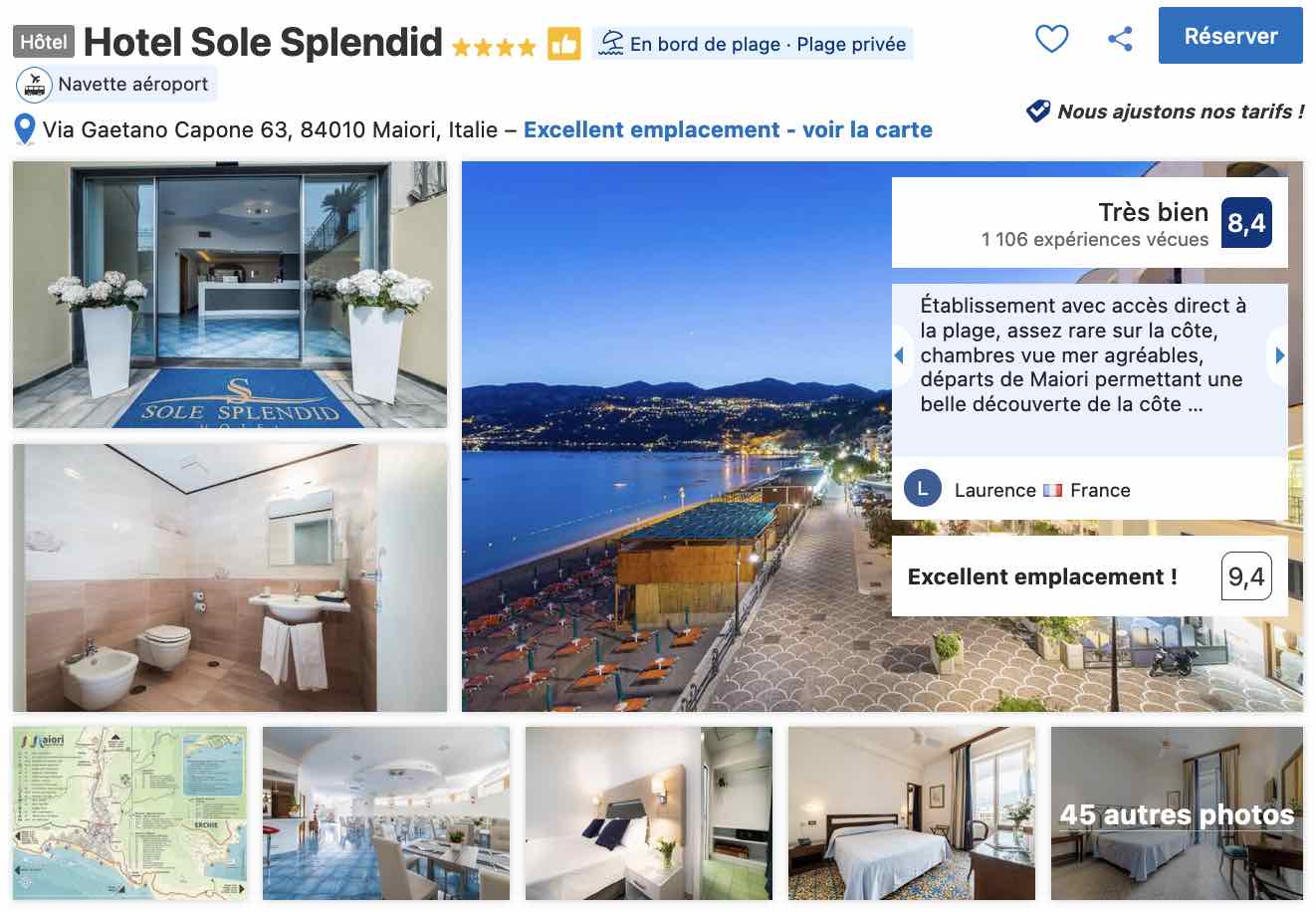Screen dimensions: 1316x912
Task: Click 'Nous ajustons nos tarifs' link
Action: (x=1180, y=112)
